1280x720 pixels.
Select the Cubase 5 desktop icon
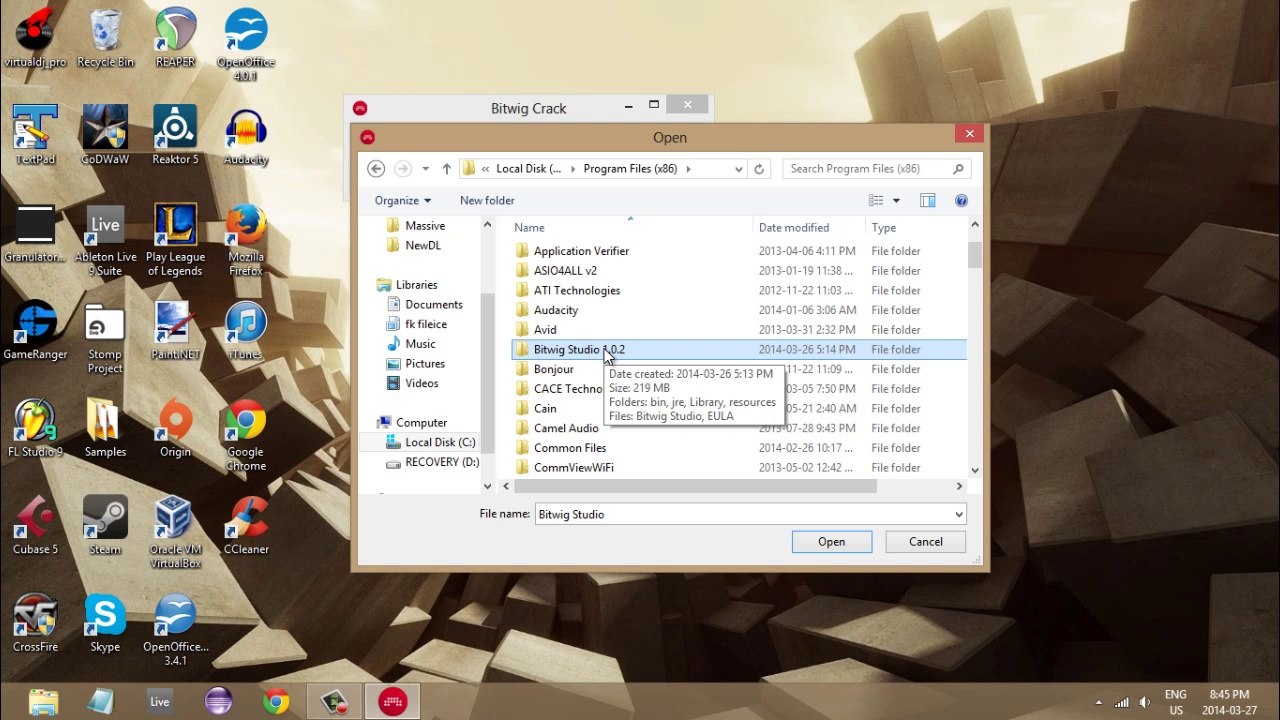35,526
